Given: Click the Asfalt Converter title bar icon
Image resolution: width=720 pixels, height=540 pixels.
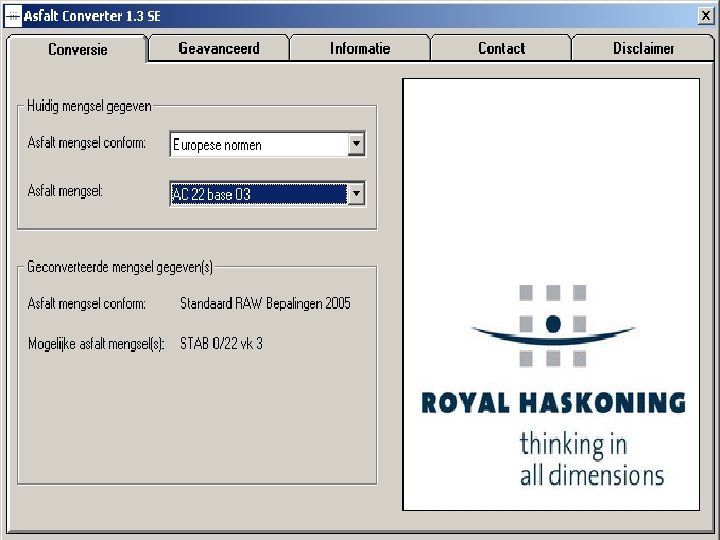Looking at the screenshot, I should pyautogui.click(x=13, y=17).
